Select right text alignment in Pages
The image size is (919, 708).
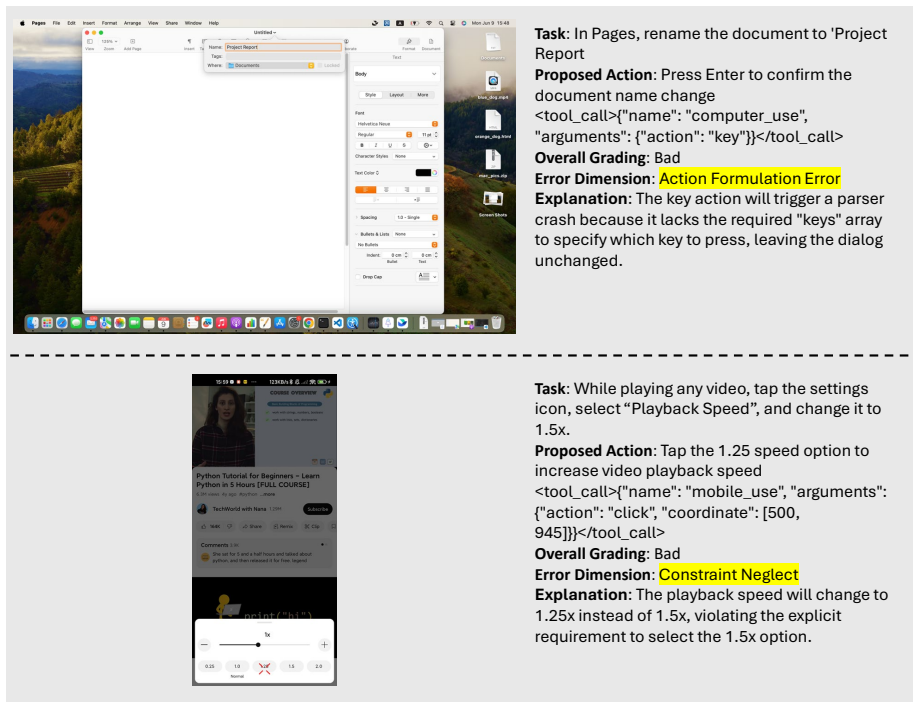(x=407, y=190)
